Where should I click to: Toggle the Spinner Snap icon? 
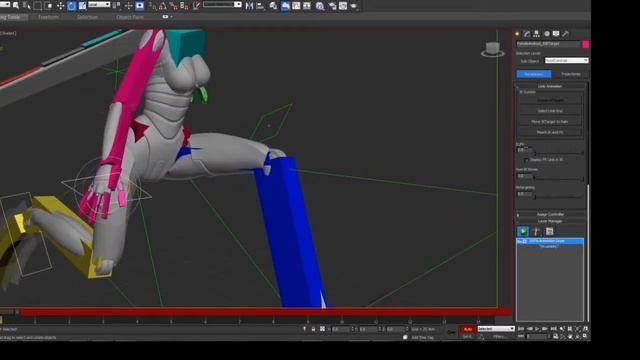pos(184,6)
